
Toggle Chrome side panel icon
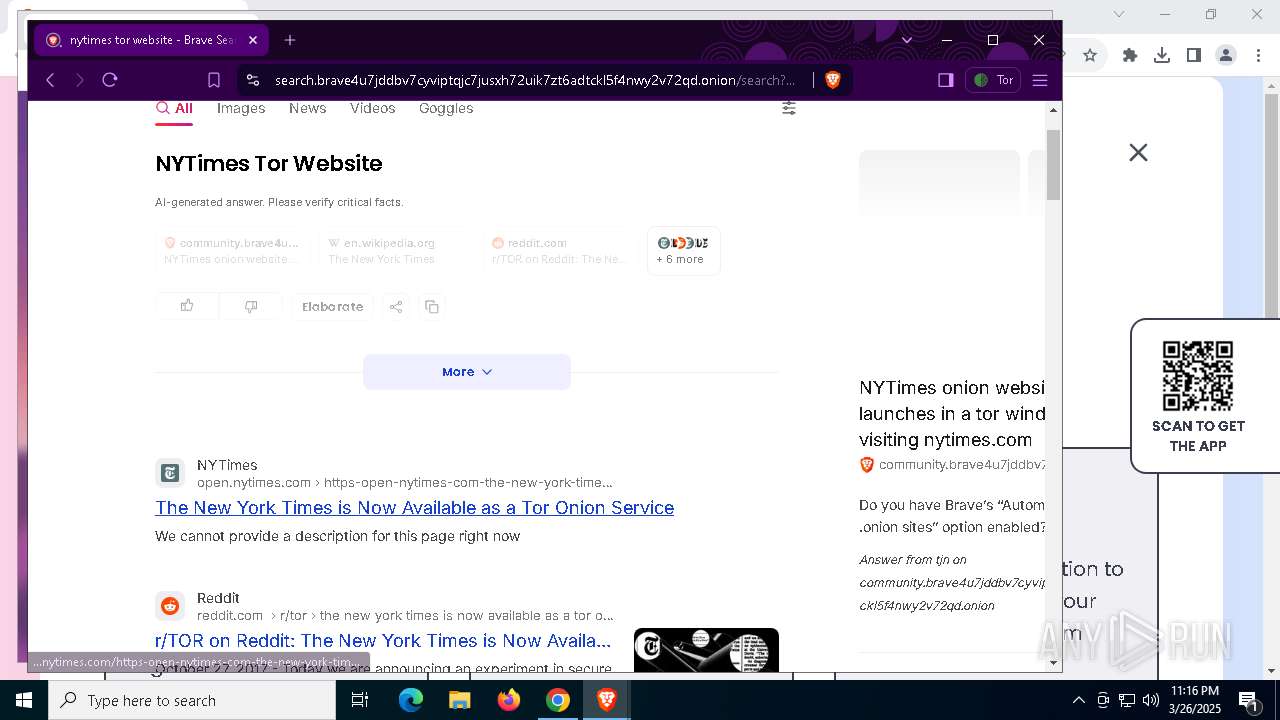(1194, 55)
